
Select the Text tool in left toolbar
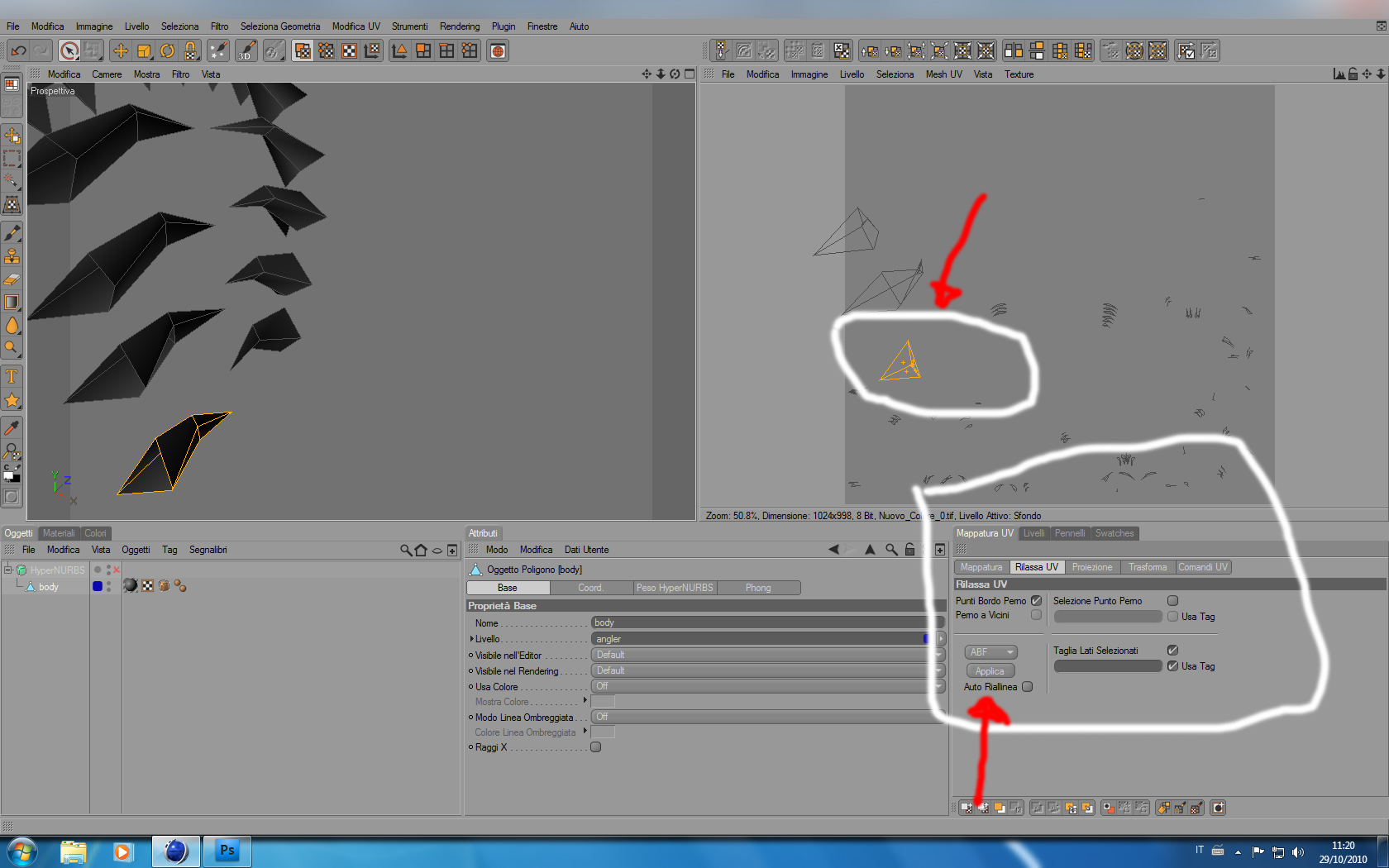click(x=12, y=377)
